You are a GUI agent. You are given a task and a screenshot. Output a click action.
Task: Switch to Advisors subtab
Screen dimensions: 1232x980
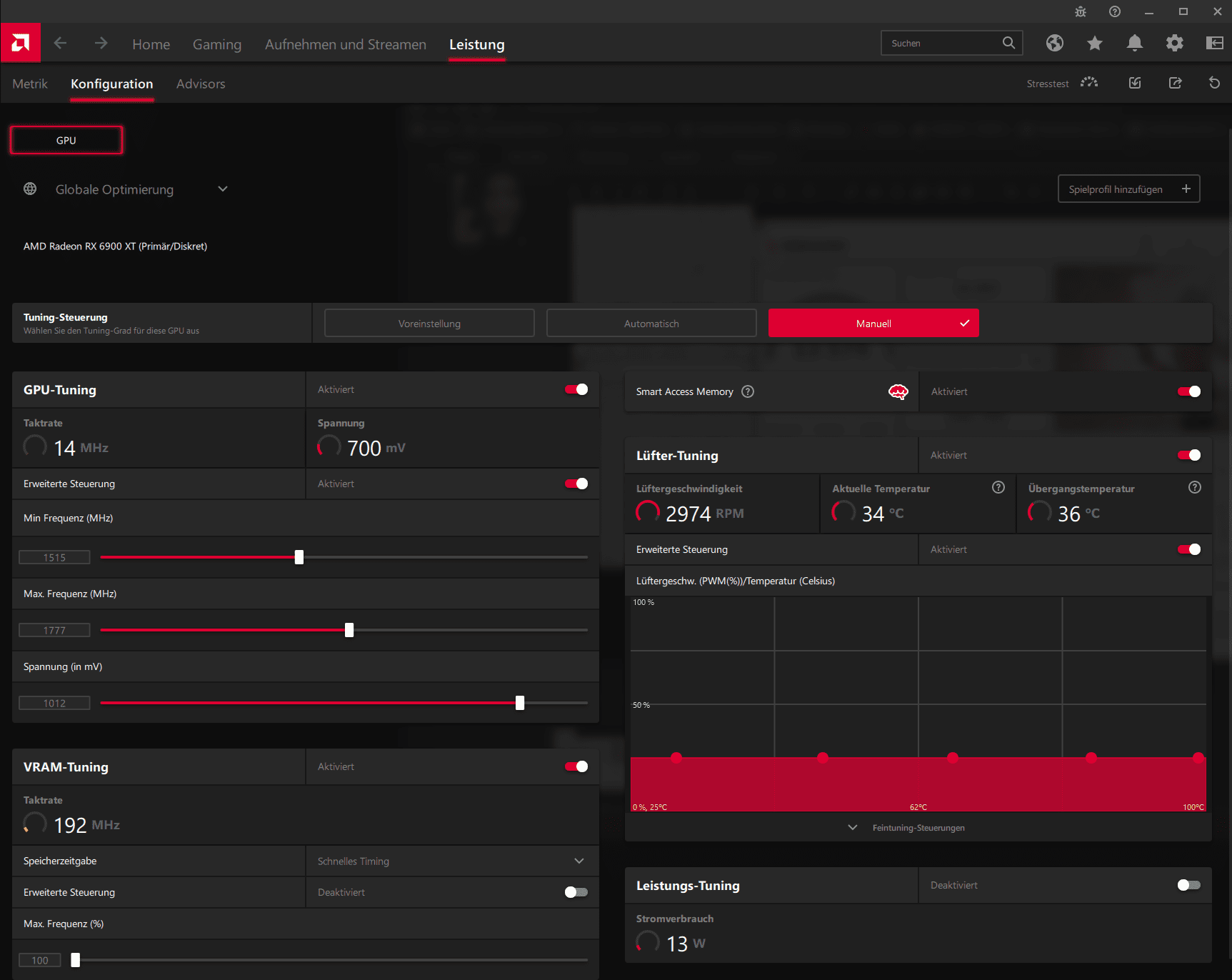click(x=201, y=84)
